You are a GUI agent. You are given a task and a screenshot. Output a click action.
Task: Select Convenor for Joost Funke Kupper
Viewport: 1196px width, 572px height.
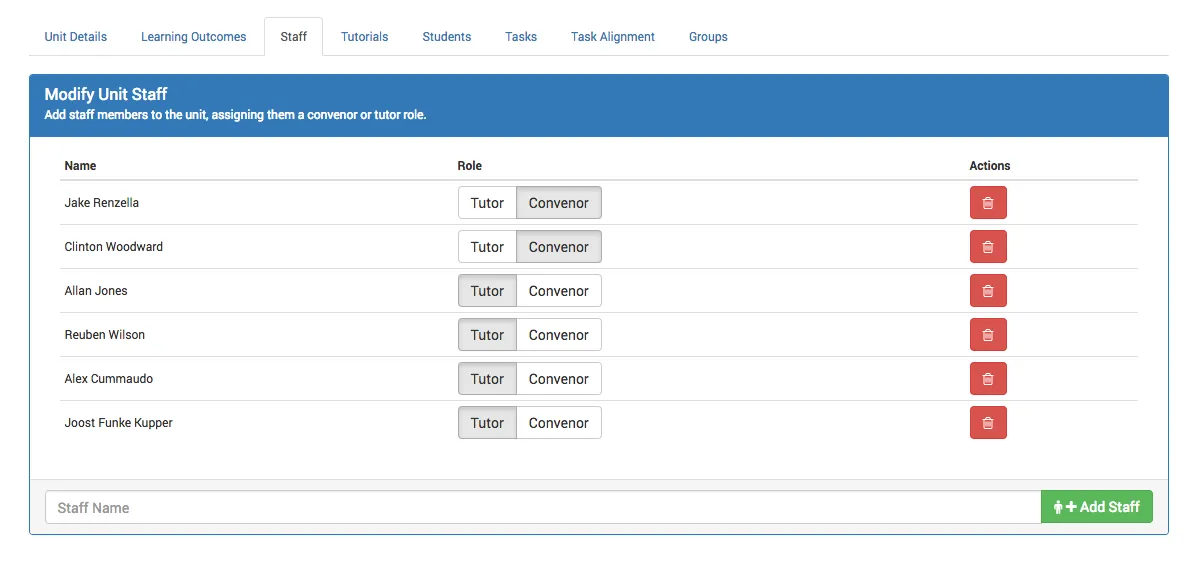coord(558,423)
